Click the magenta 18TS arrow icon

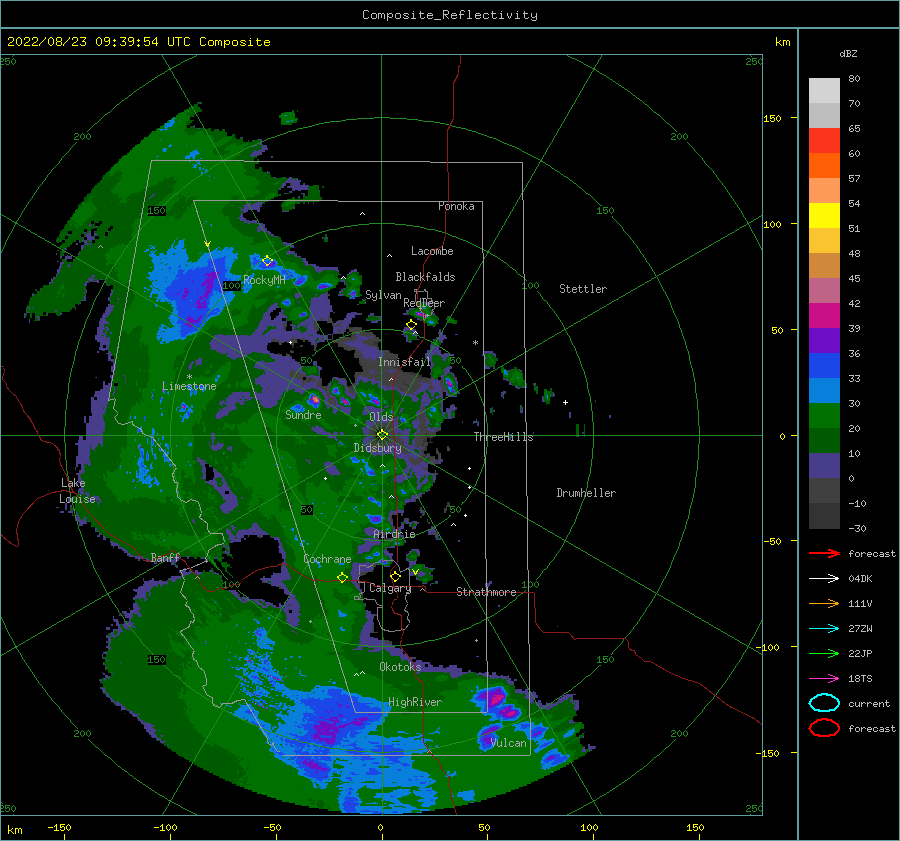(x=824, y=679)
